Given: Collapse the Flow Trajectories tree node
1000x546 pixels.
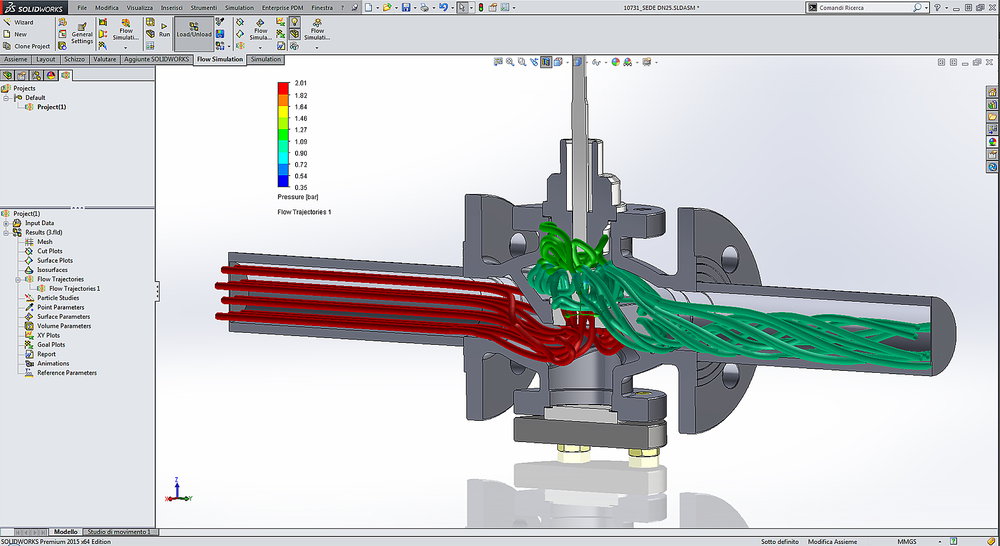Looking at the screenshot, I should [18, 279].
